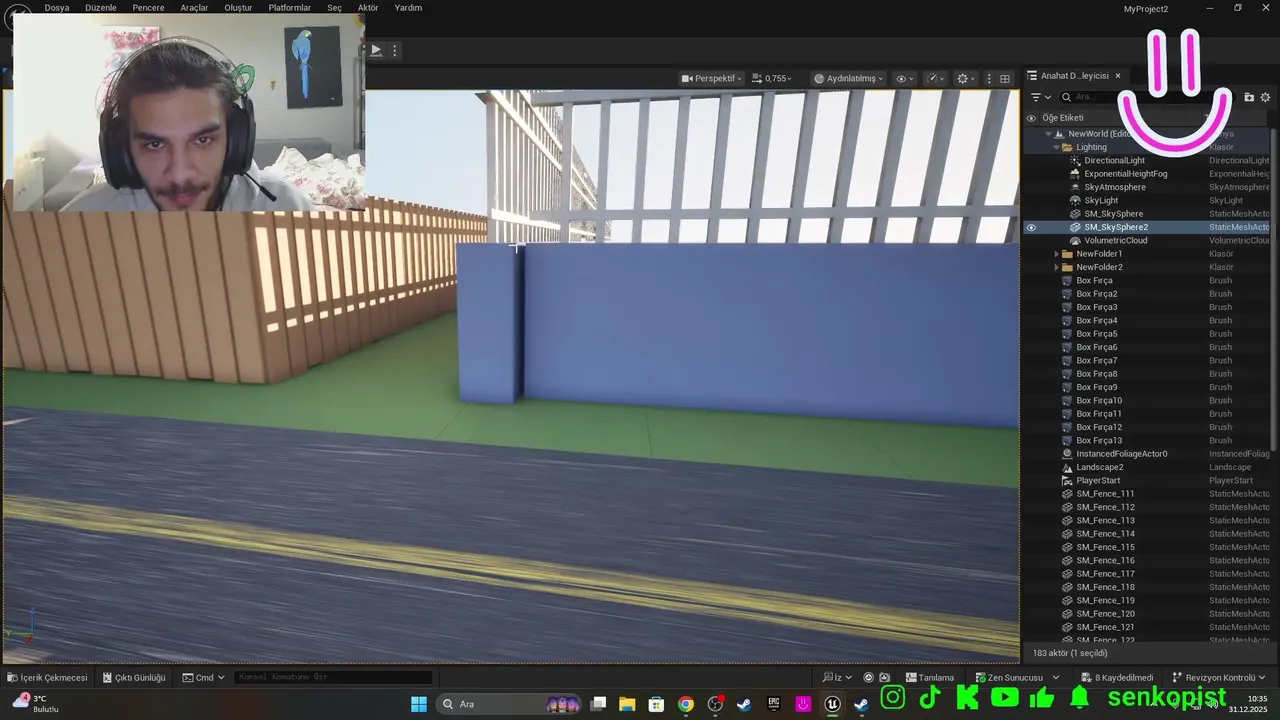Click the Öğe Etiketi column header

pos(1063,118)
